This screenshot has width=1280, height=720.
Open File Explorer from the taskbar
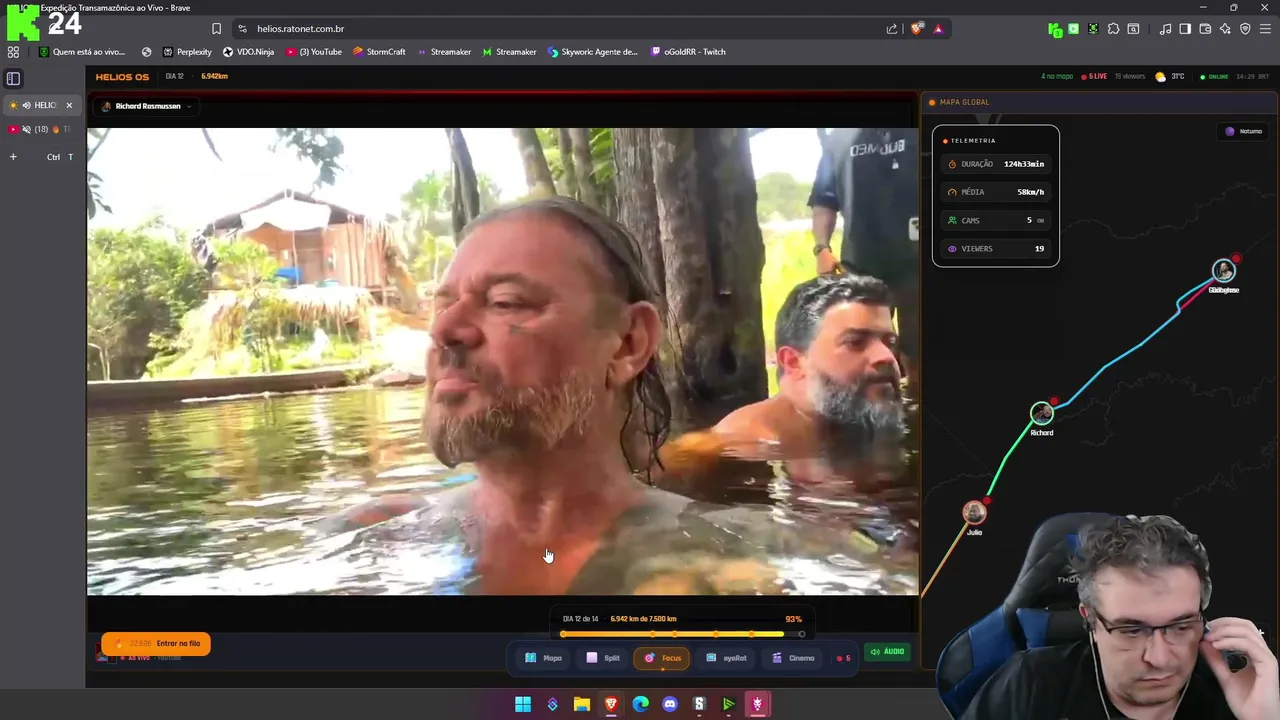582,704
